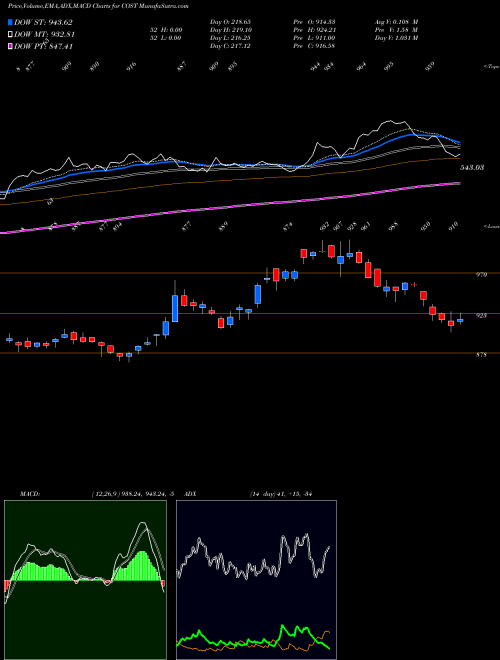Click the Day V: 1.031 M value
500x660 pixels.
[396, 38]
